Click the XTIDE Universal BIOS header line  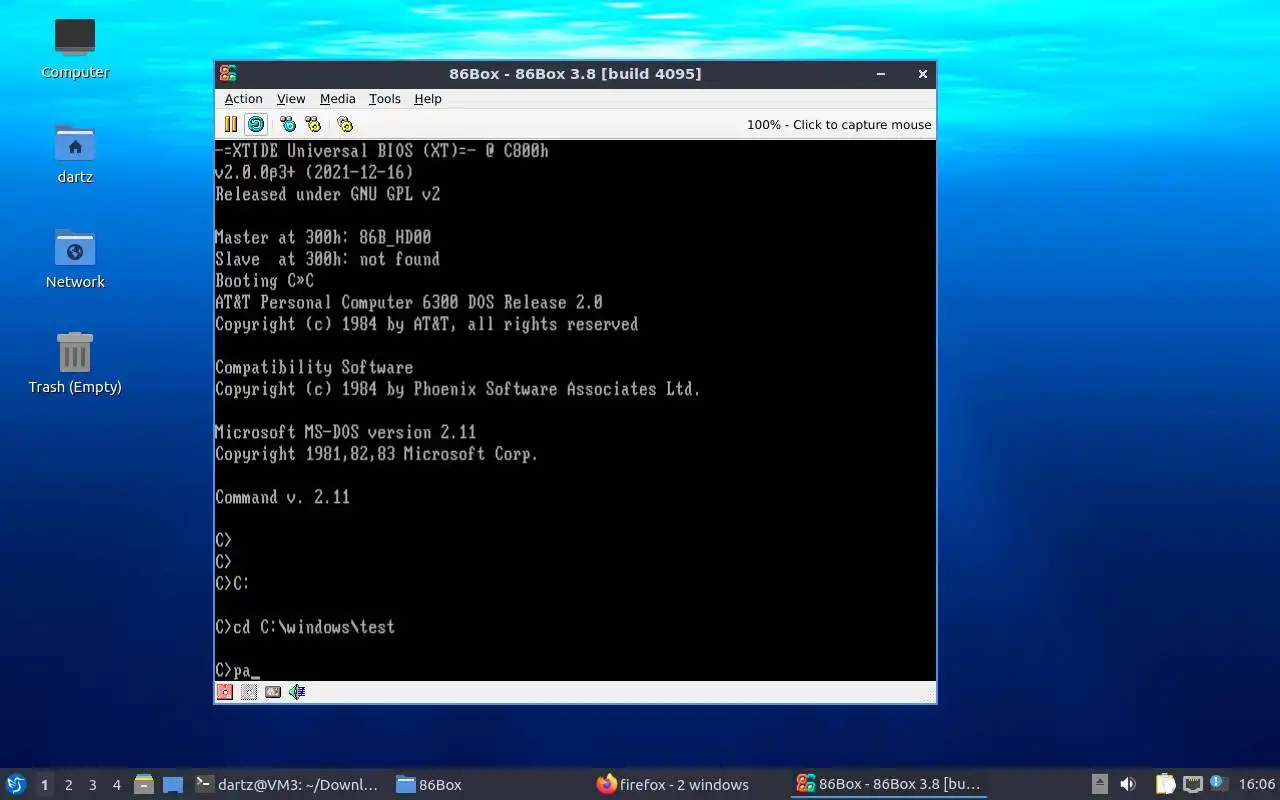coord(382,151)
